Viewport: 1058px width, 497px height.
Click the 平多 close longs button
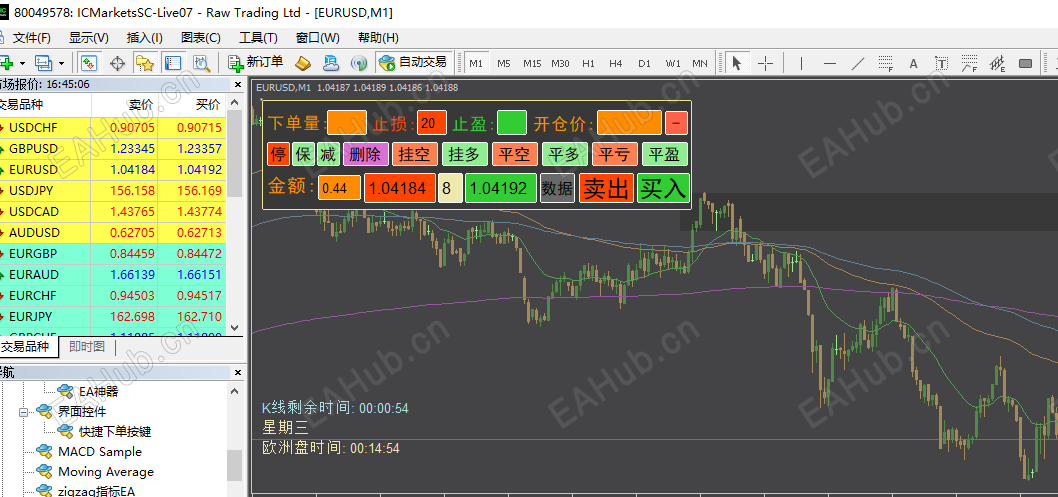[x=565, y=154]
